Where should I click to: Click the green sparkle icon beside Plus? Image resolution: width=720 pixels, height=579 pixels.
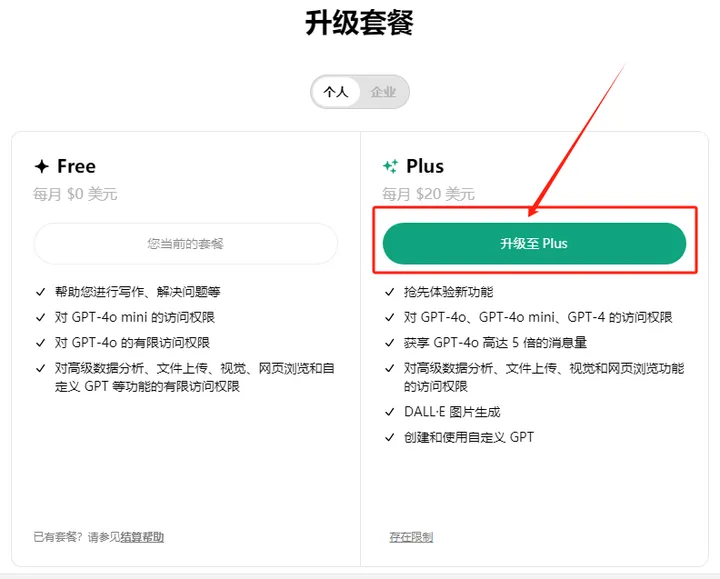390,167
